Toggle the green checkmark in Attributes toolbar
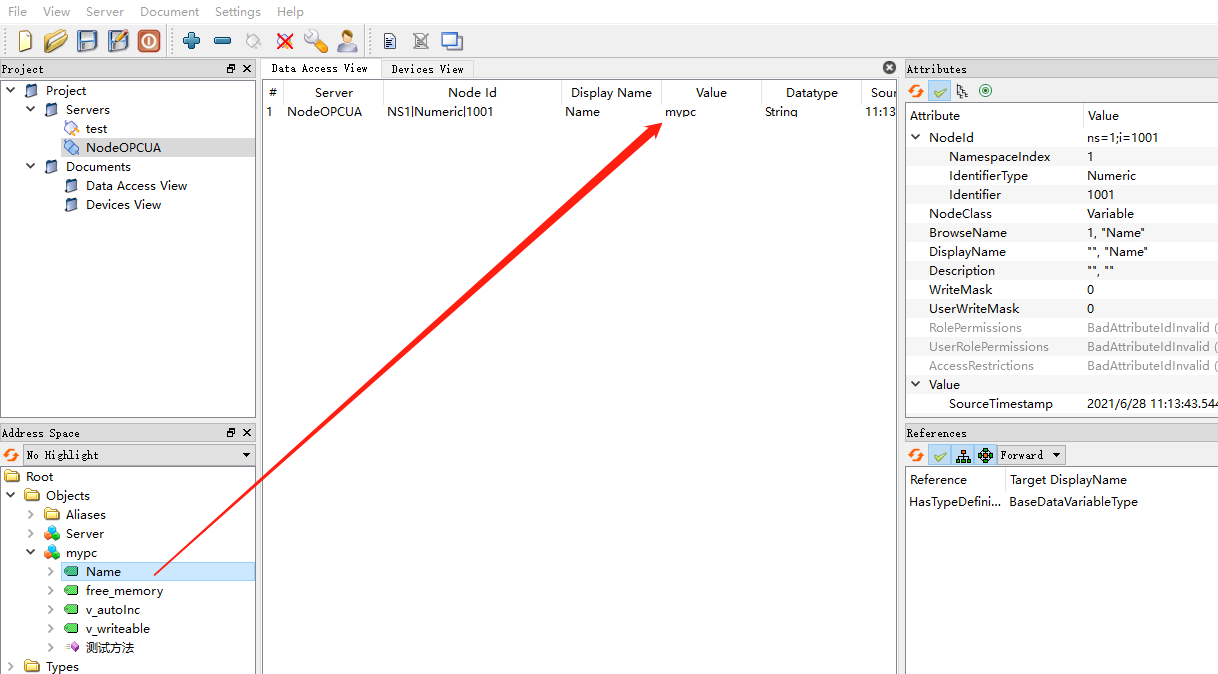1218x674 pixels. (939, 91)
